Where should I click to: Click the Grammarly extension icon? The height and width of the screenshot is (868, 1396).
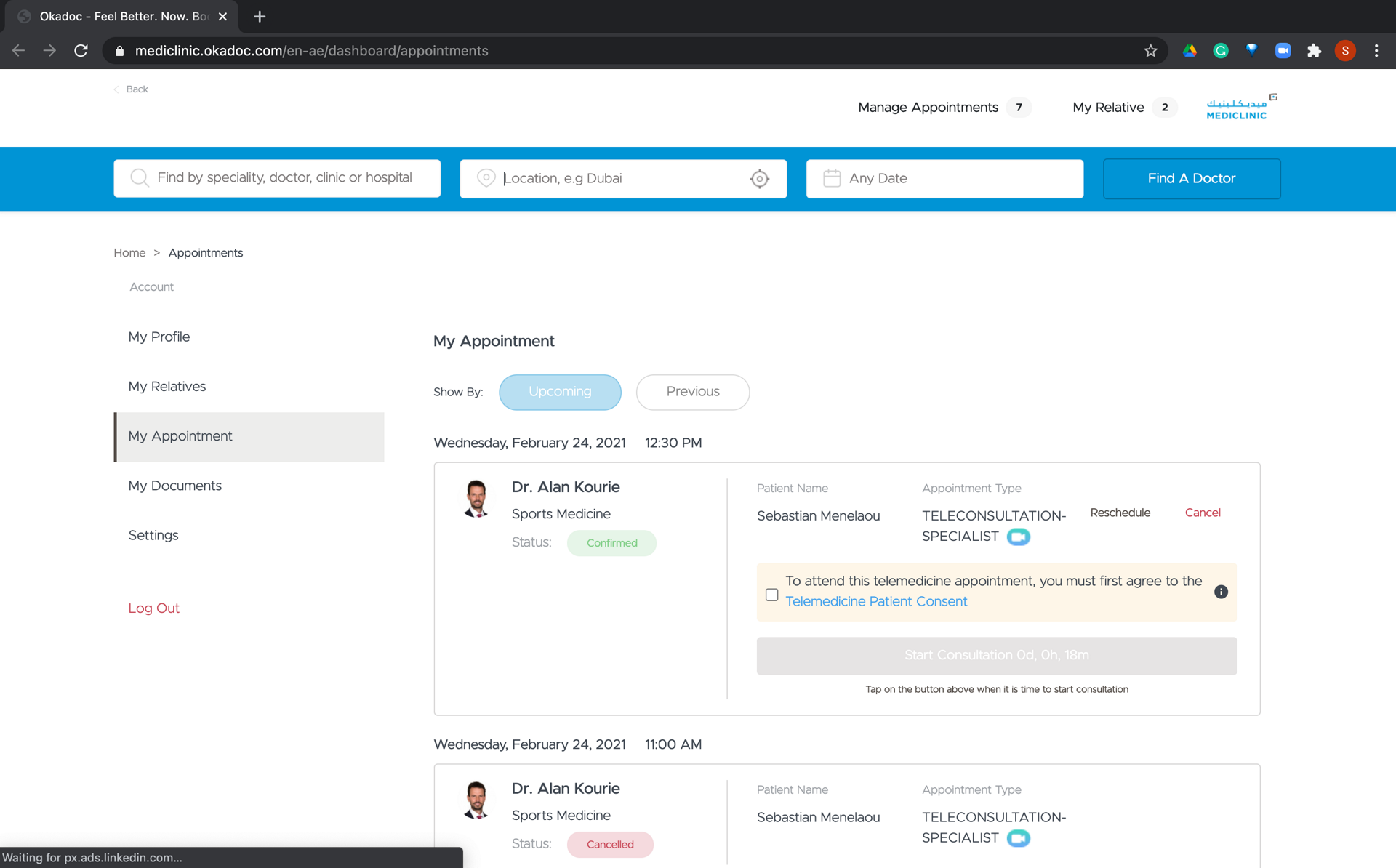[x=1221, y=51]
